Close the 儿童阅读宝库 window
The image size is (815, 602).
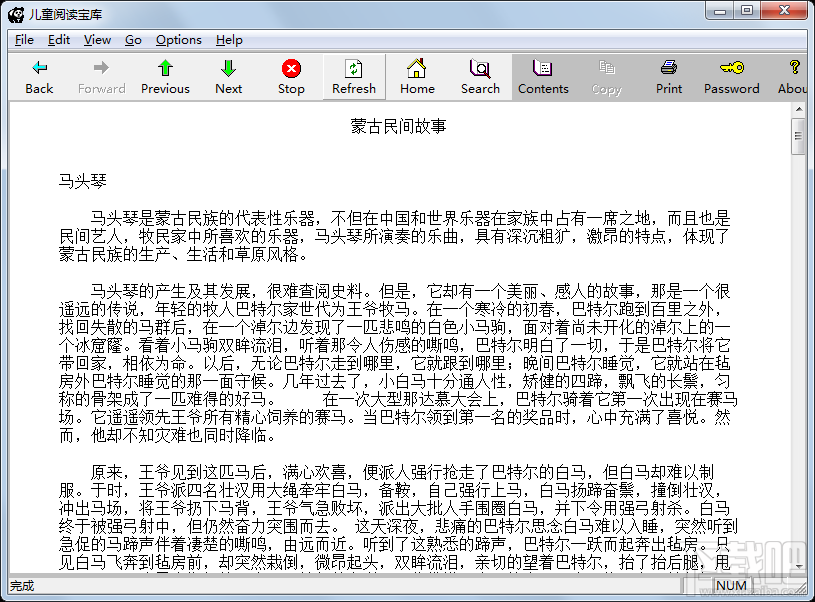click(784, 11)
